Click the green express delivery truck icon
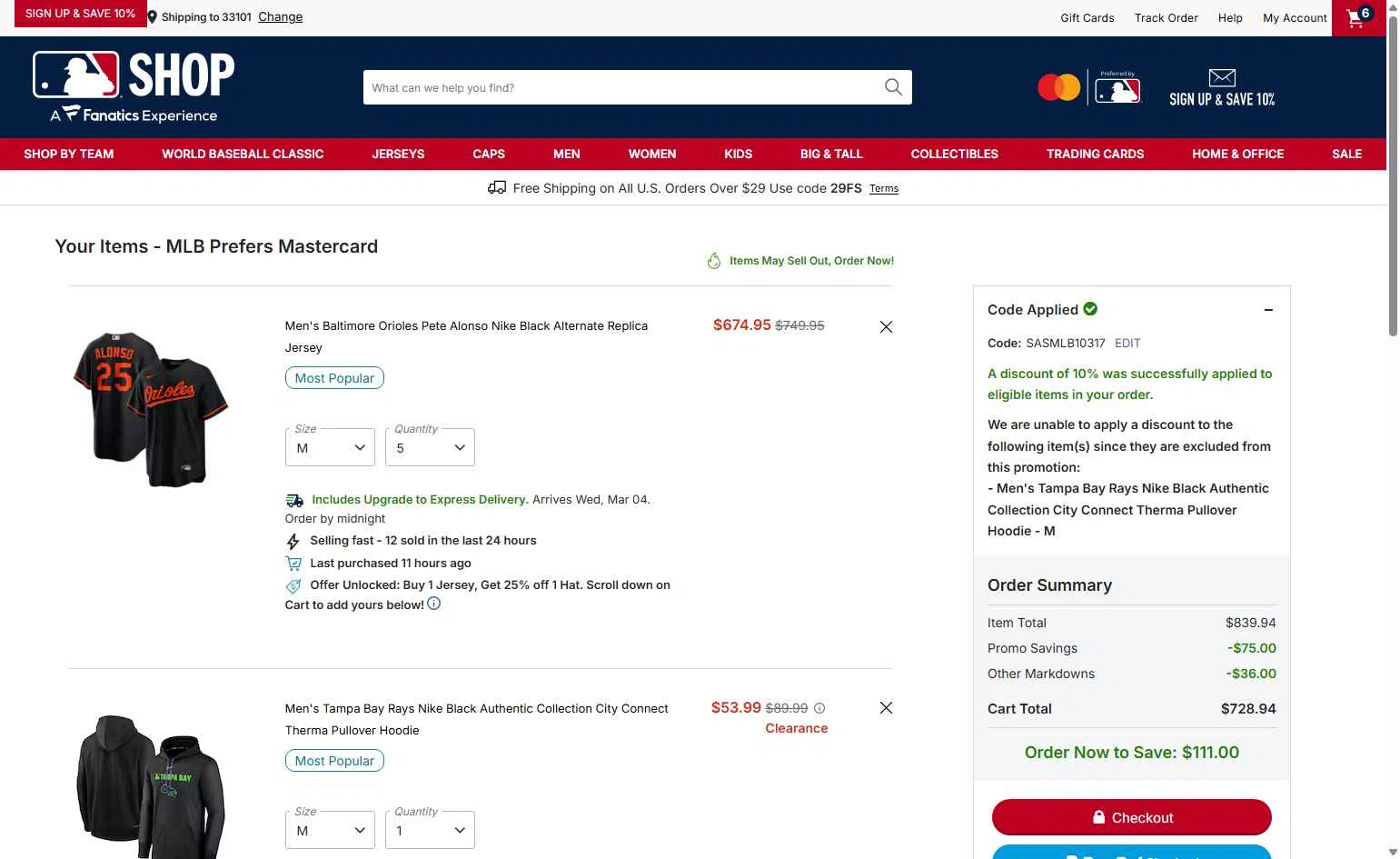1400x859 pixels. 294,500
